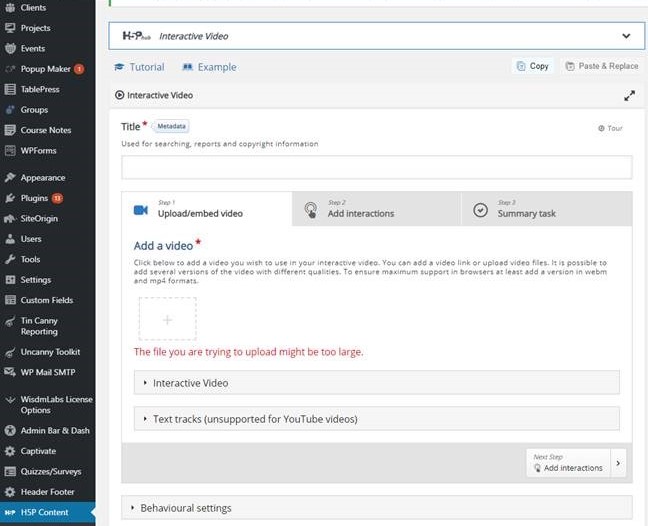Viewport: 648px width, 526px height.
Task: Click the Tools wrench icon
Action: pos(10,259)
